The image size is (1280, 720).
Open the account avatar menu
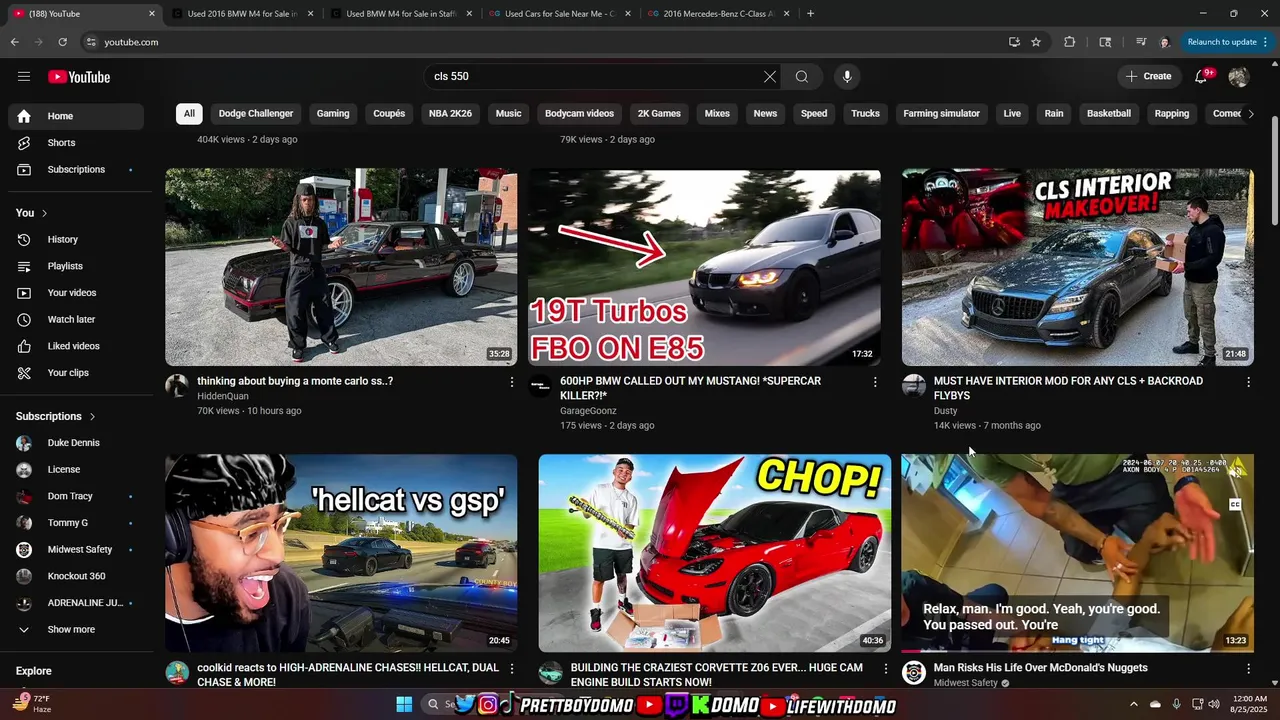point(1238,77)
